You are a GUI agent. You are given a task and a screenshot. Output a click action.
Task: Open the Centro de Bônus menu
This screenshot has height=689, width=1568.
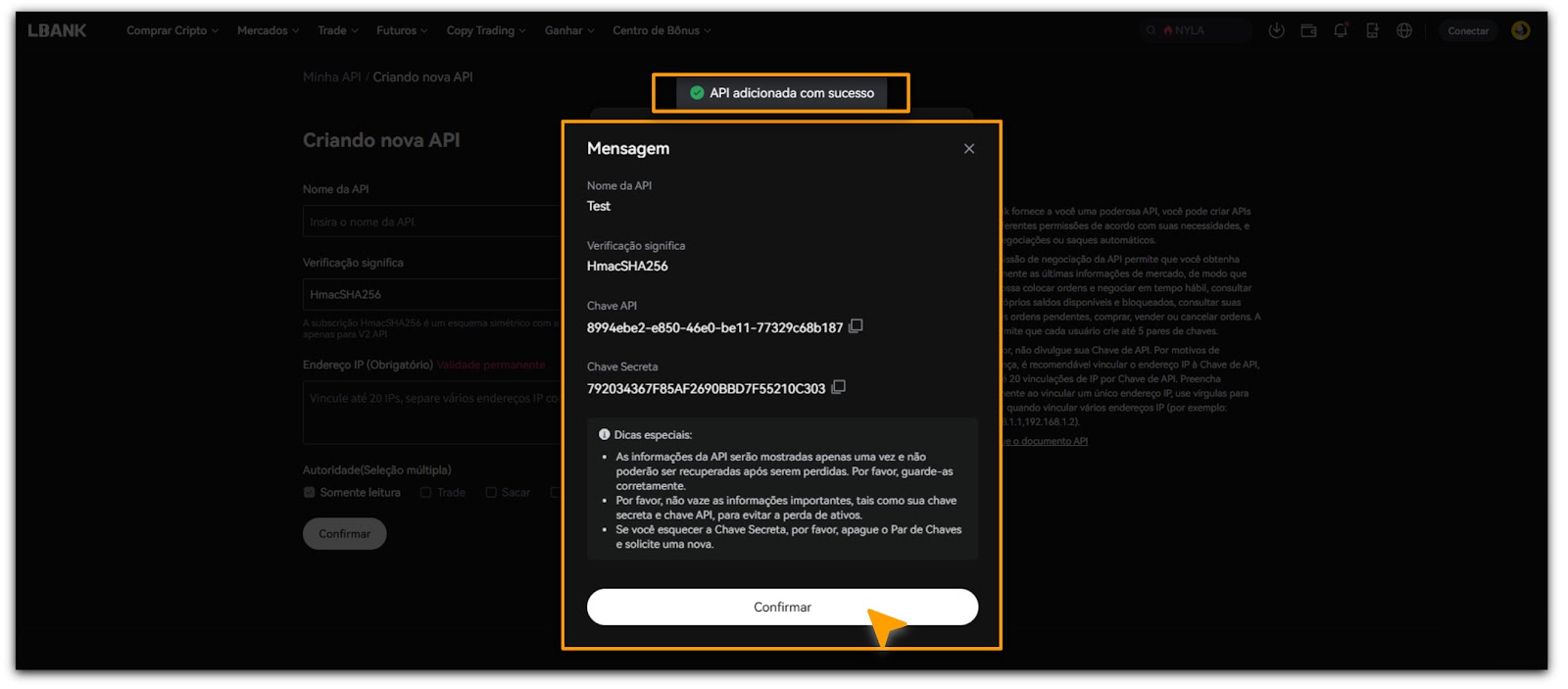[661, 30]
